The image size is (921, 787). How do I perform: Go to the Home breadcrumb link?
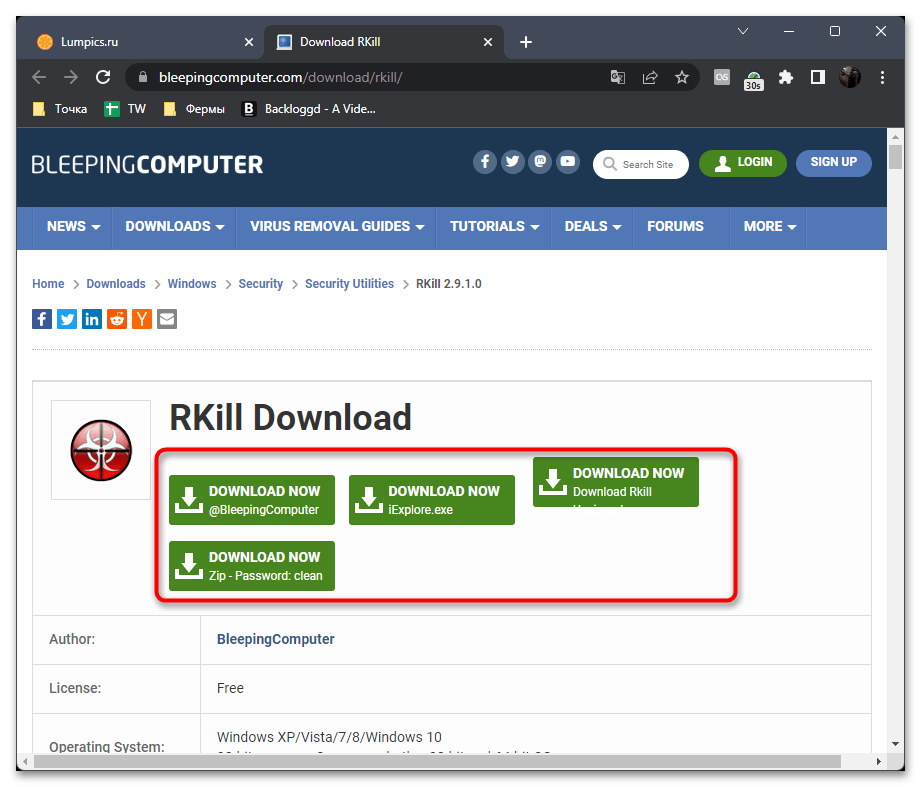point(48,284)
